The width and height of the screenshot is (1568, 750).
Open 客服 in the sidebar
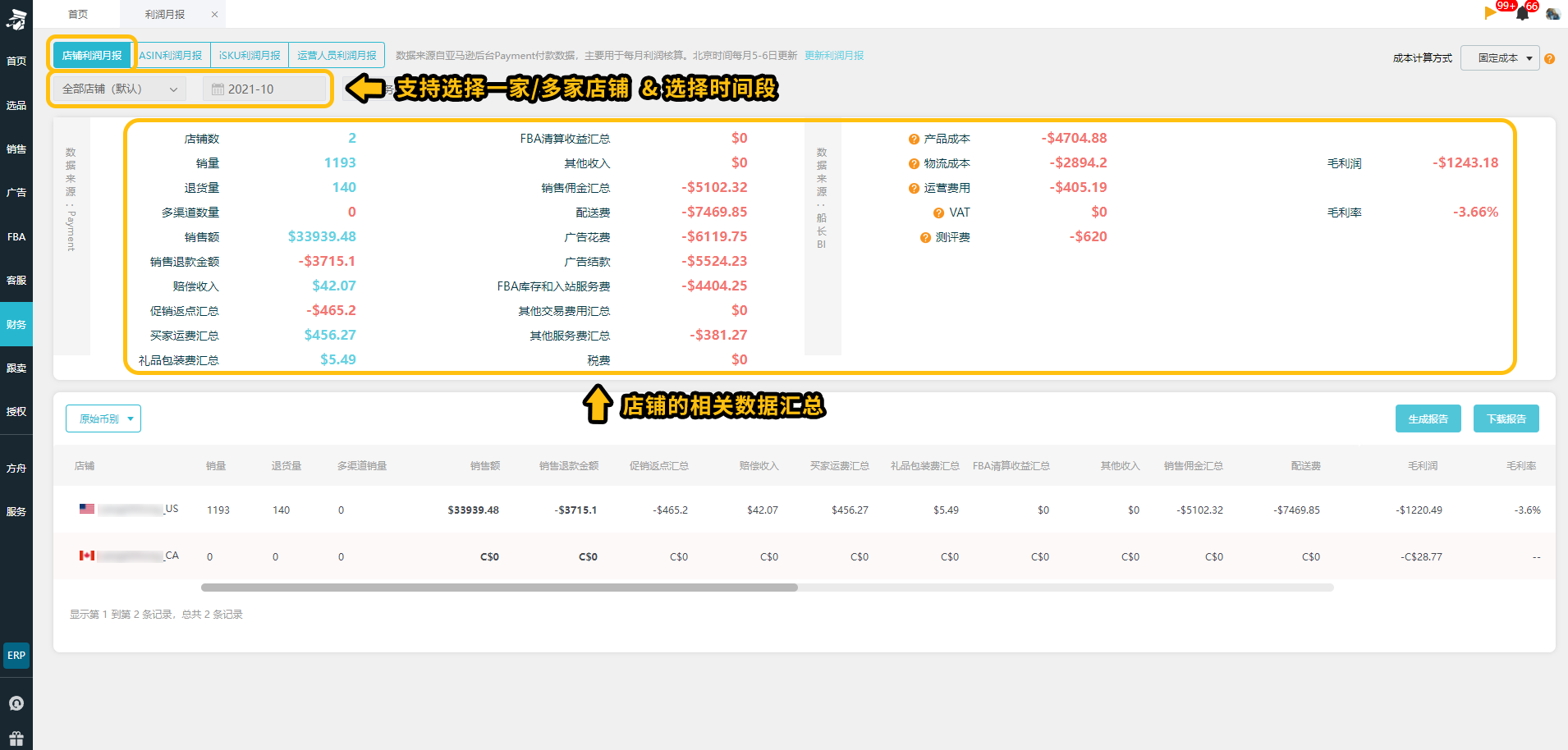16,281
